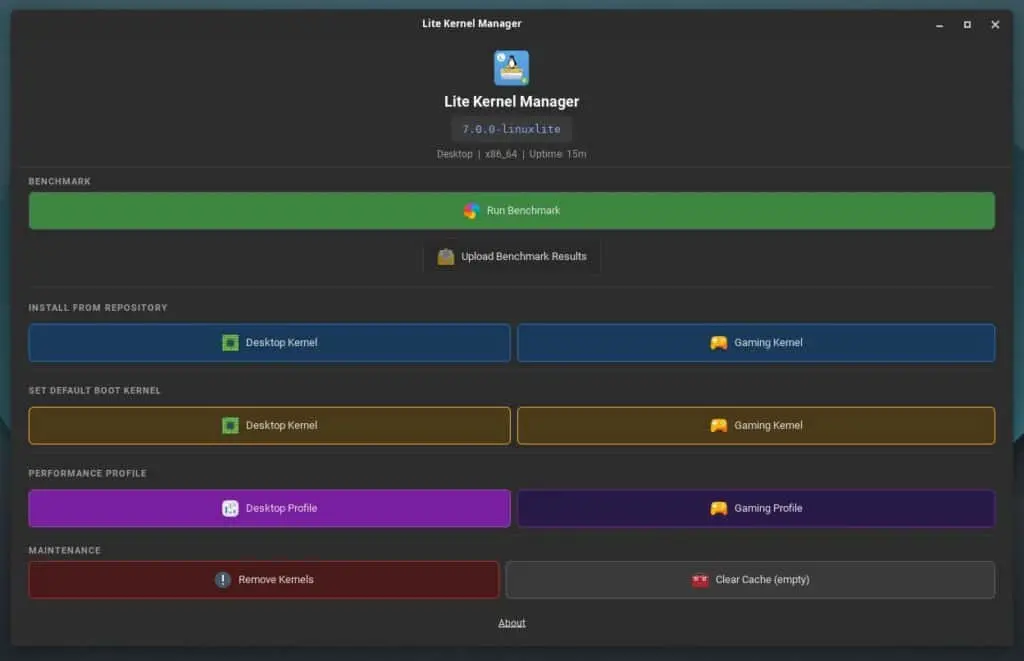
Task: Clear Cache (empty) button
Action: coord(750,580)
